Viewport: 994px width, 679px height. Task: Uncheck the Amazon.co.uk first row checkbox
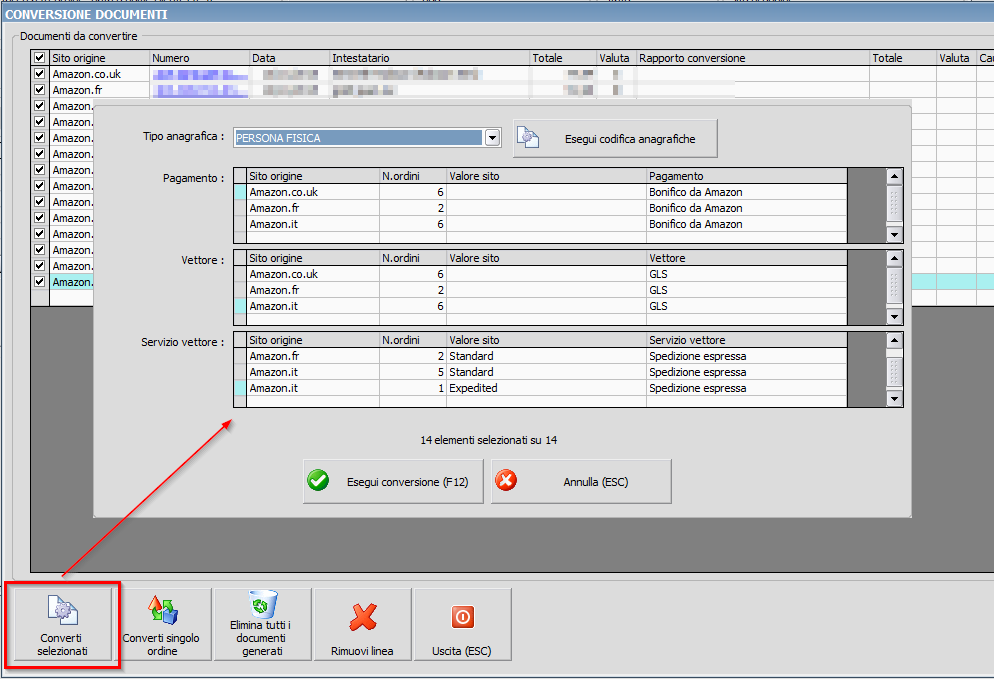[40, 74]
